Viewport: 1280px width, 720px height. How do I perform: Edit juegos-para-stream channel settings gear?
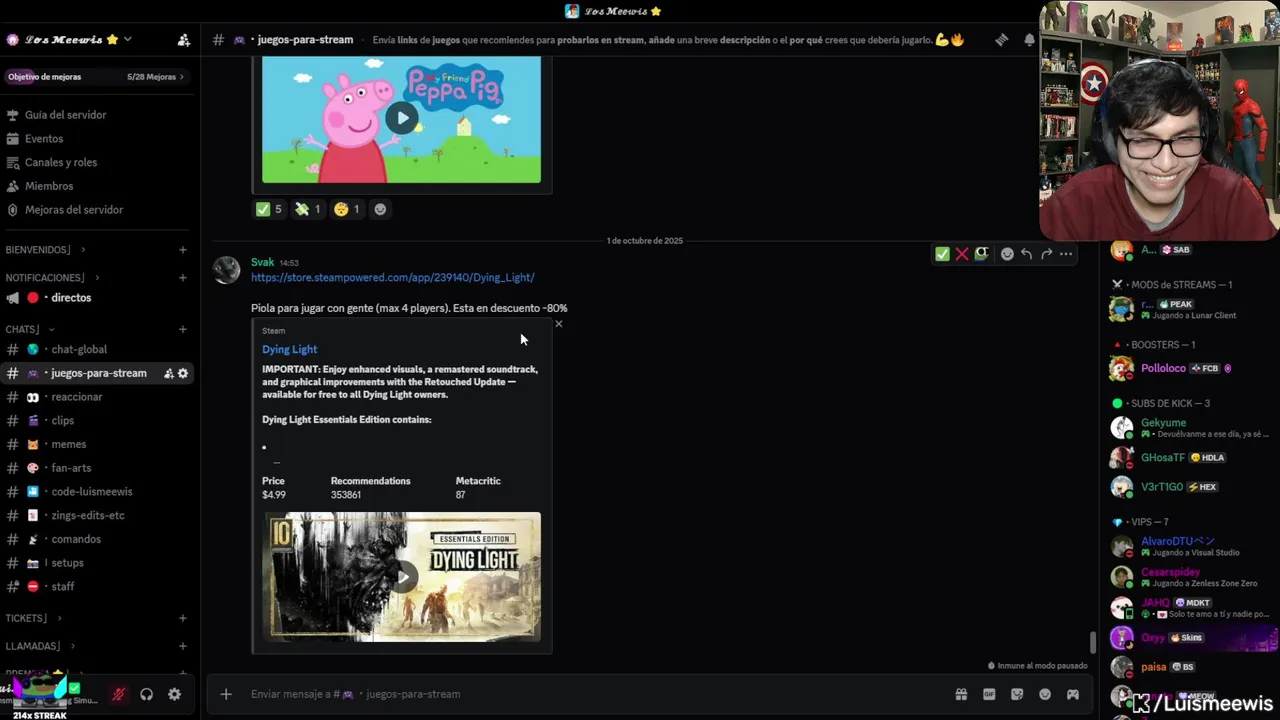(183, 373)
